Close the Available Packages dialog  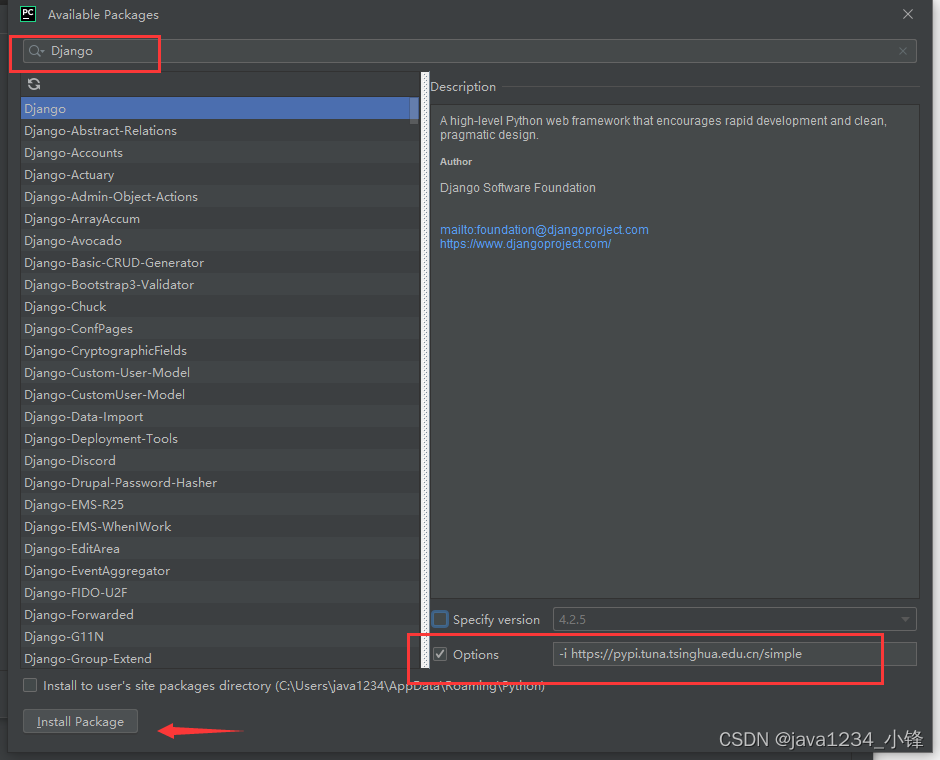[908, 14]
